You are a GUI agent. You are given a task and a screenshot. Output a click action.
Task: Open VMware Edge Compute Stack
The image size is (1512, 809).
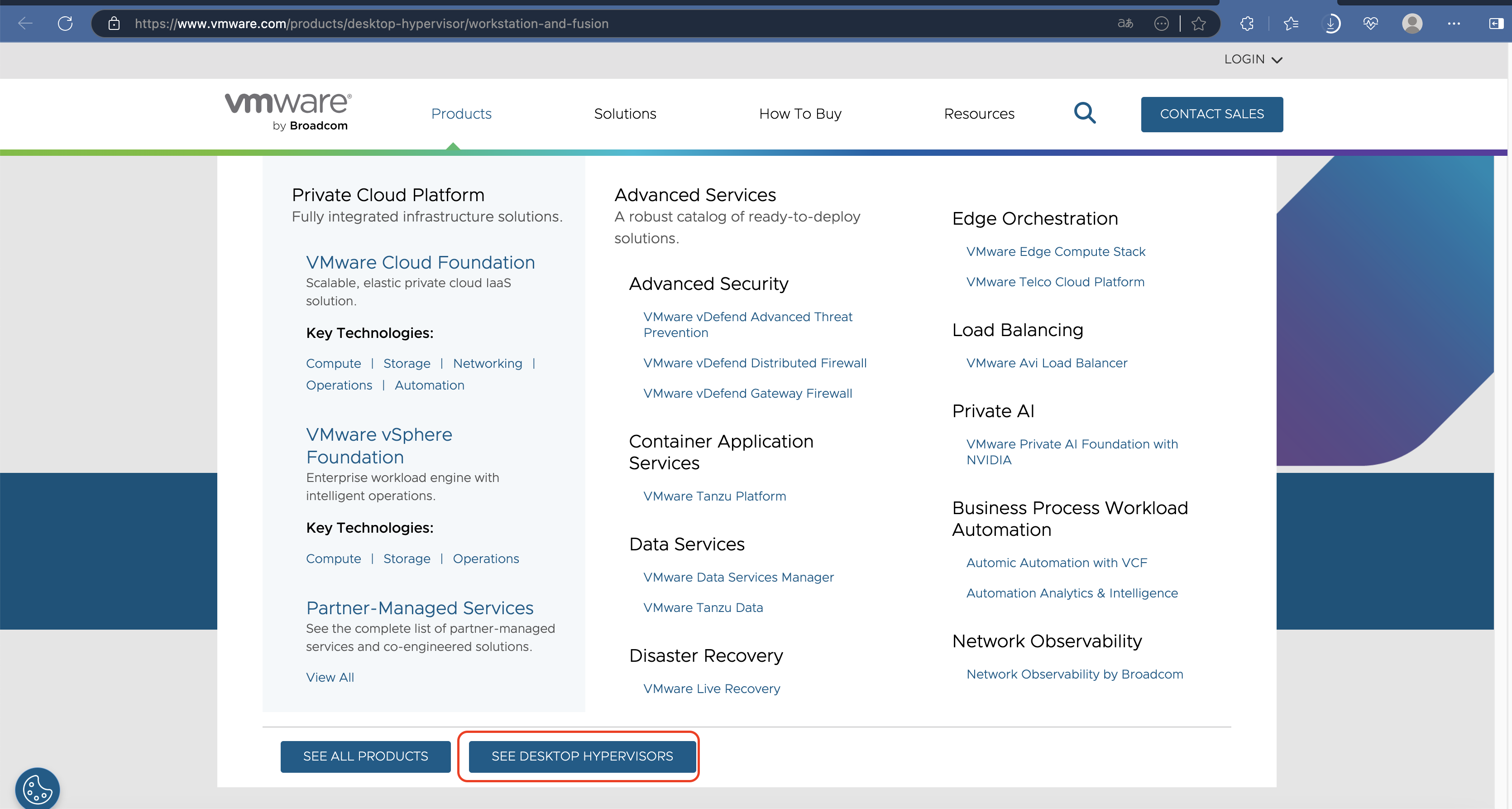tap(1055, 251)
